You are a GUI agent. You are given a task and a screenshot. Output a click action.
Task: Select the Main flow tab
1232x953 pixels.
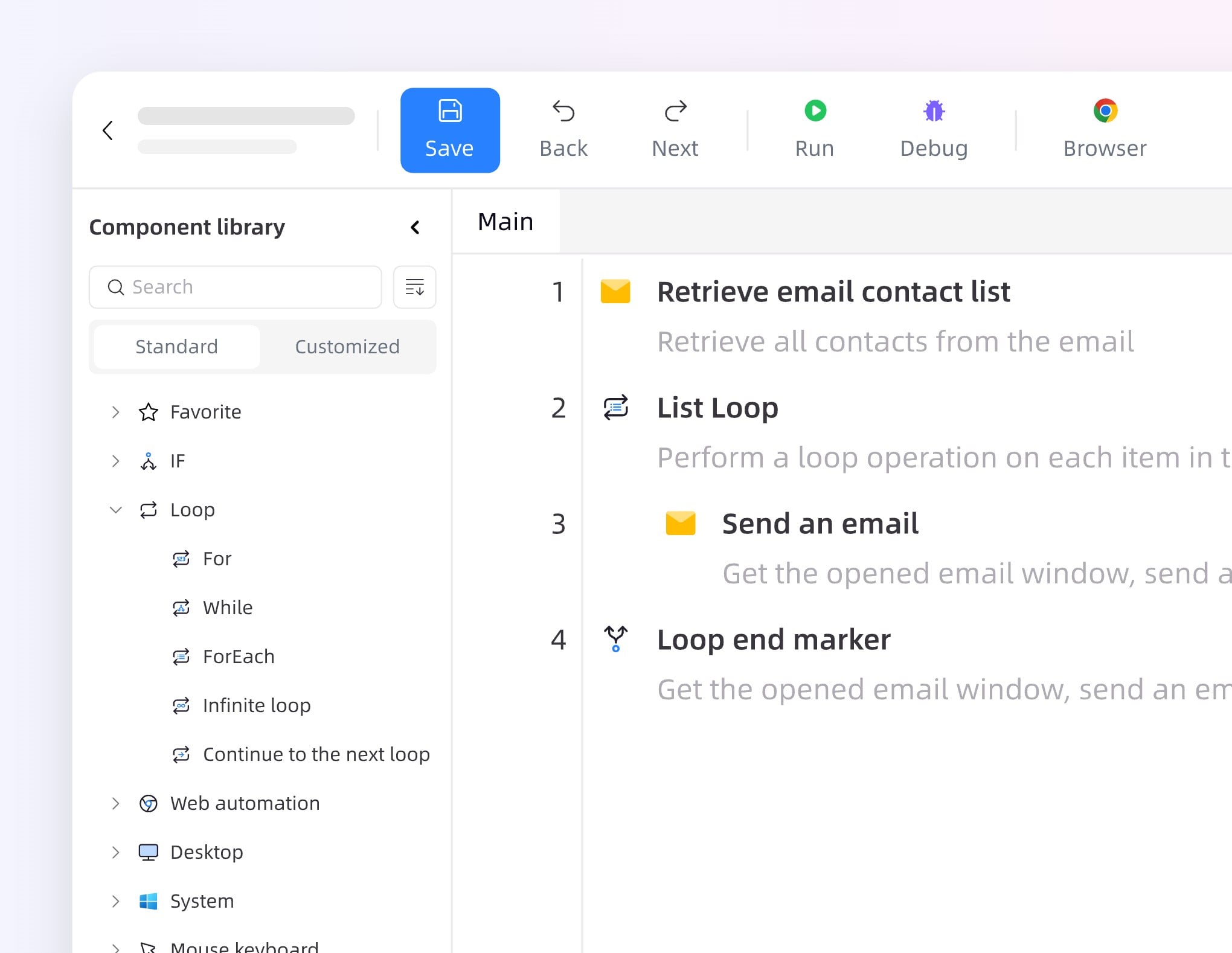coord(505,222)
